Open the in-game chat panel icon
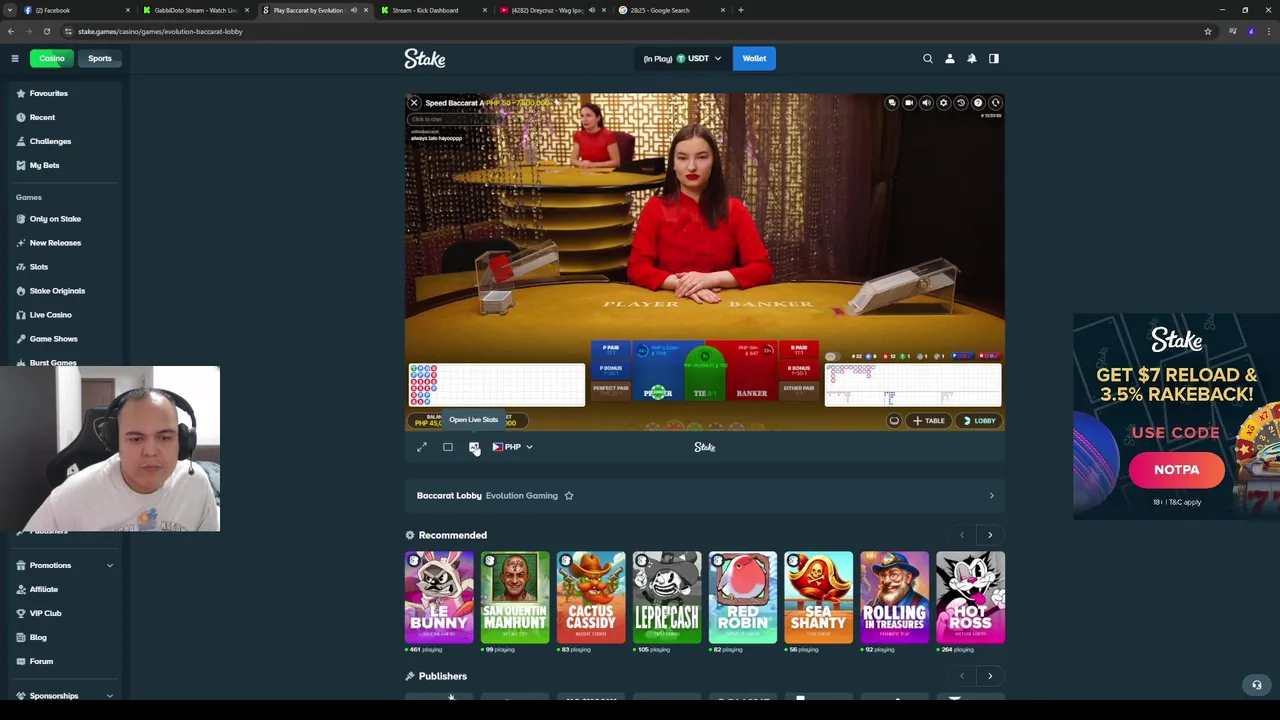1280x720 pixels. pyautogui.click(x=892, y=103)
